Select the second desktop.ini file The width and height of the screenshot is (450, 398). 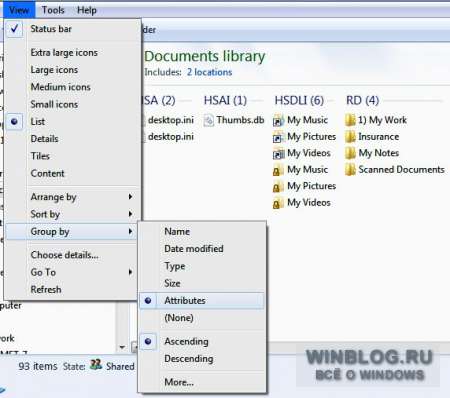pyautogui.click(x=171, y=137)
